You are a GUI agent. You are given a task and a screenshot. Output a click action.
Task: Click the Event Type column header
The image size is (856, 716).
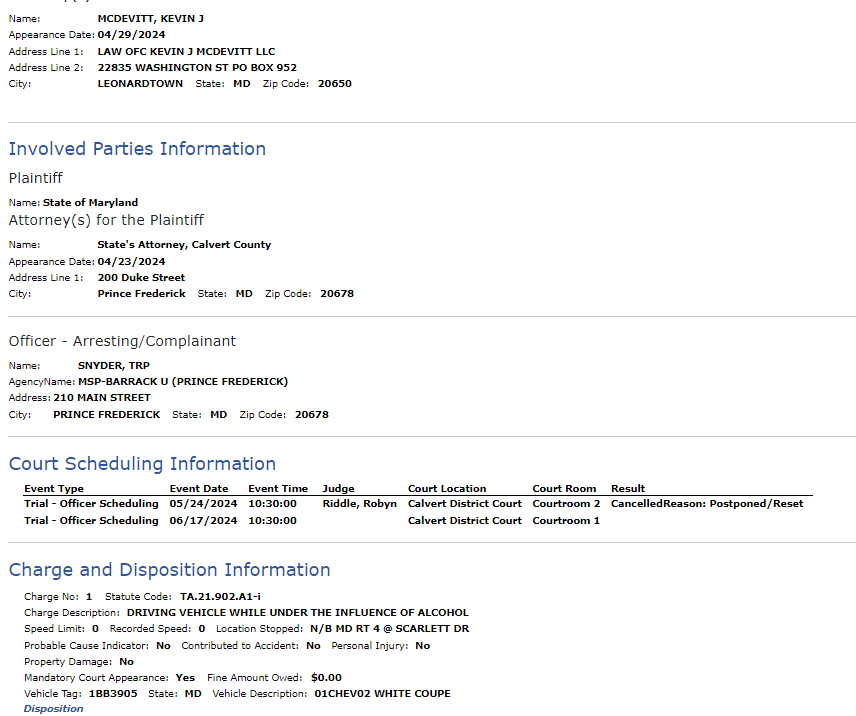pyautogui.click(x=54, y=488)
